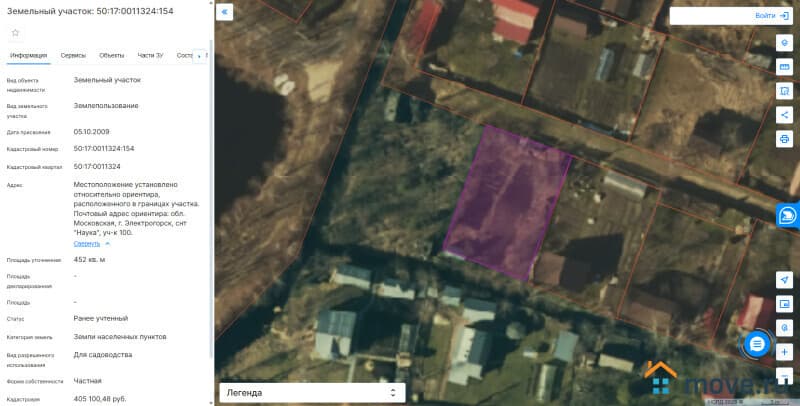Image resolution: width=800 pixels, height=406 pixels.
Task: Select the Информация tab
Action: [29, 55]
